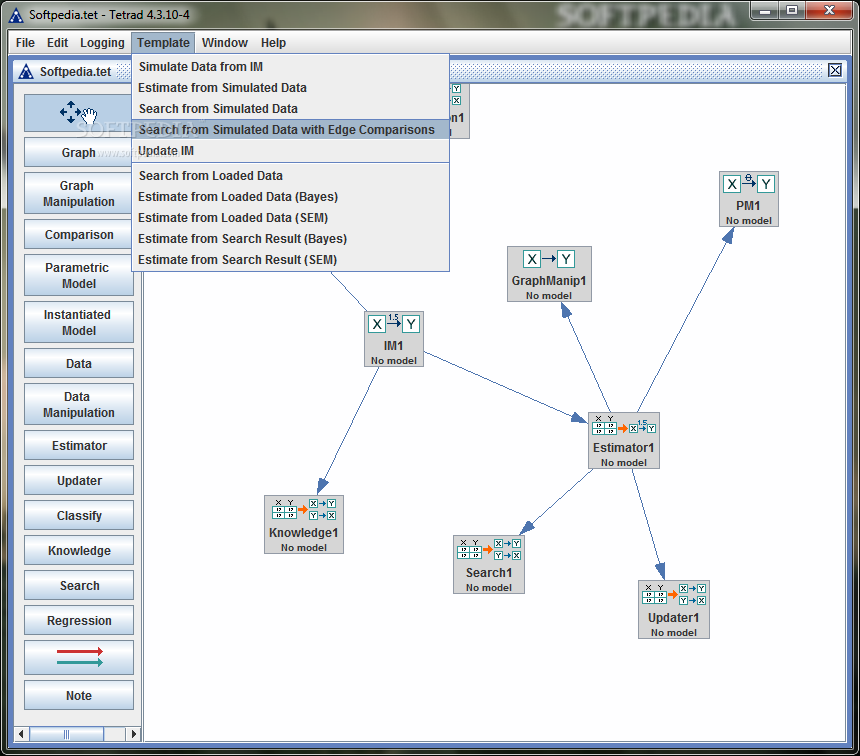Click the Knowledge1 node icon
The height and width of the screenshot is (756, 860).
click(304, 509)
